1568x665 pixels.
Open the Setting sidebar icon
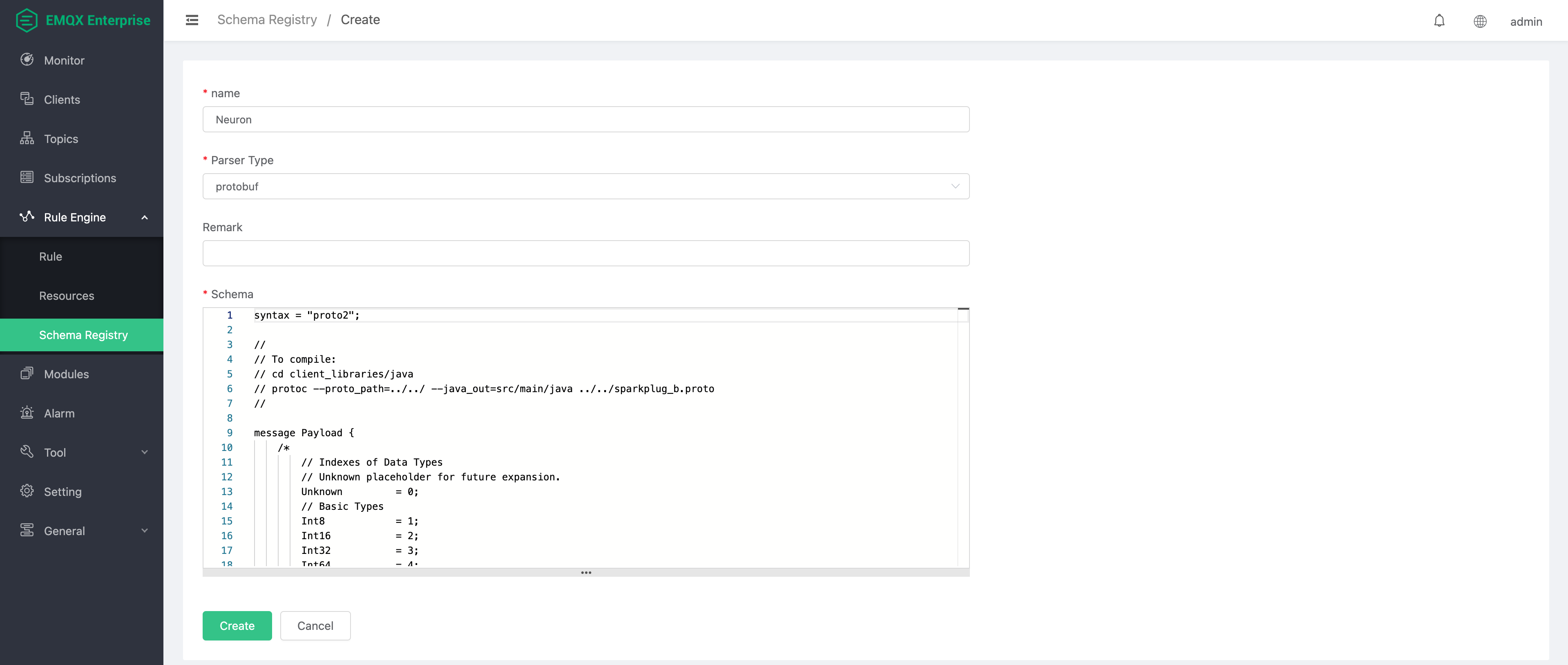coord(27,491)
